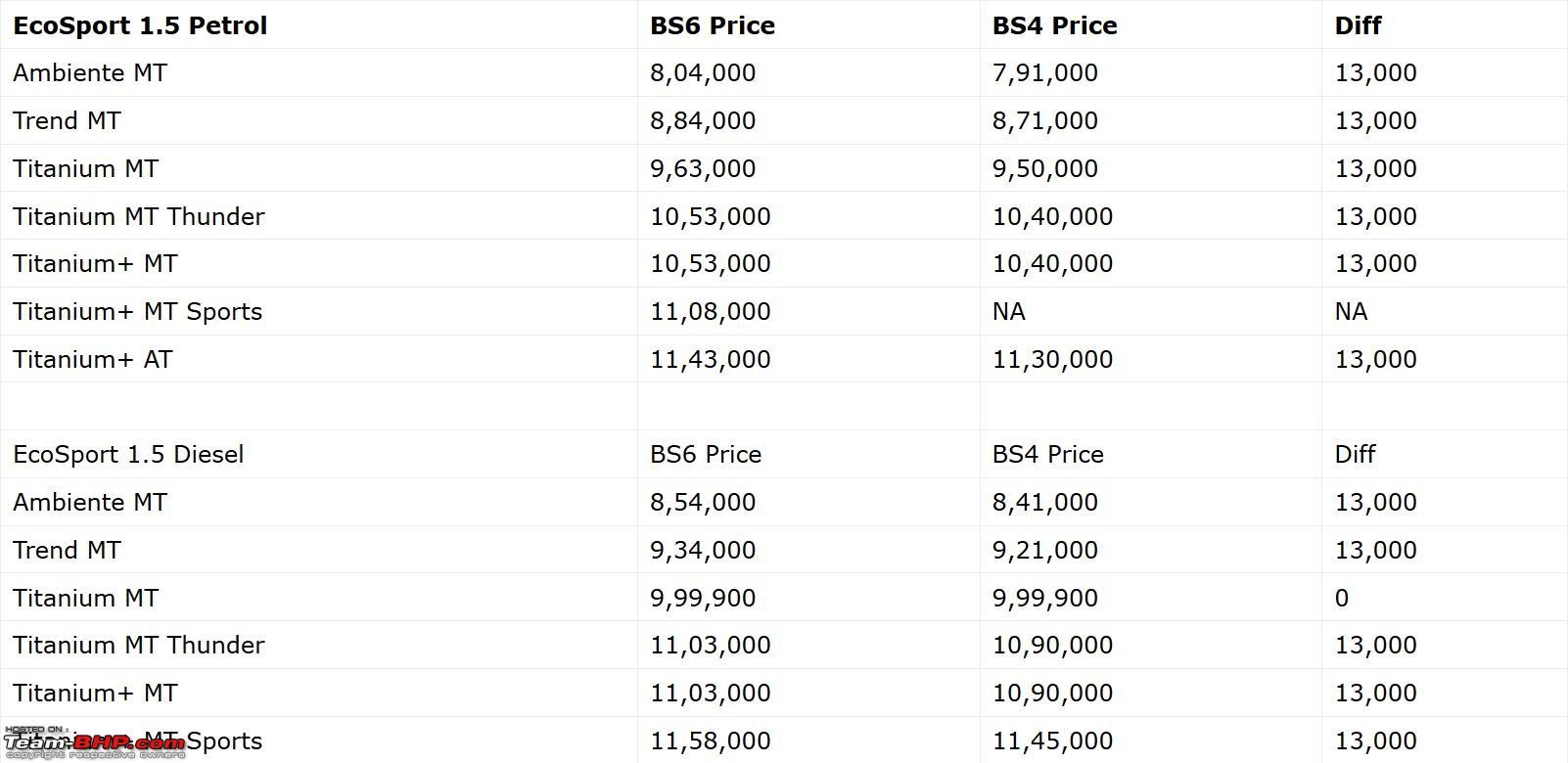Click the bold BS6 Price column header
The height and width of the screenshot is (763, 1568).
click(x=713, y=25)
